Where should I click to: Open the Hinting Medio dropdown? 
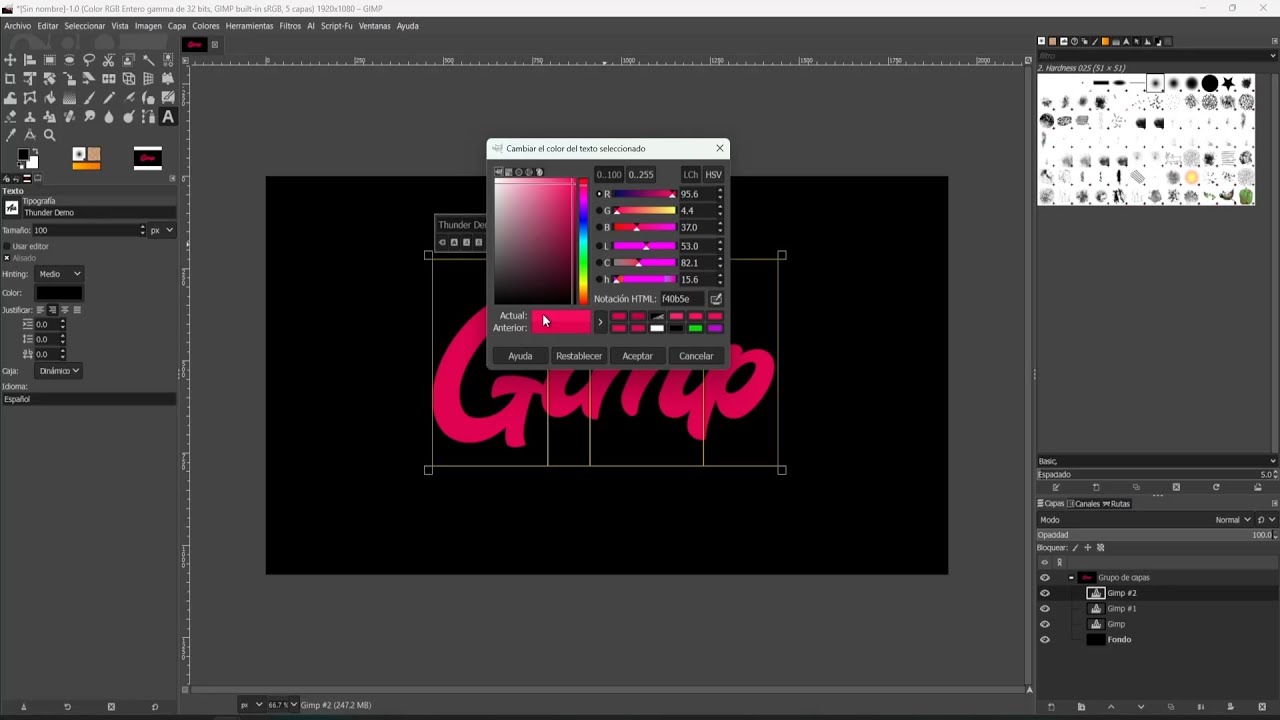point(60,274)
